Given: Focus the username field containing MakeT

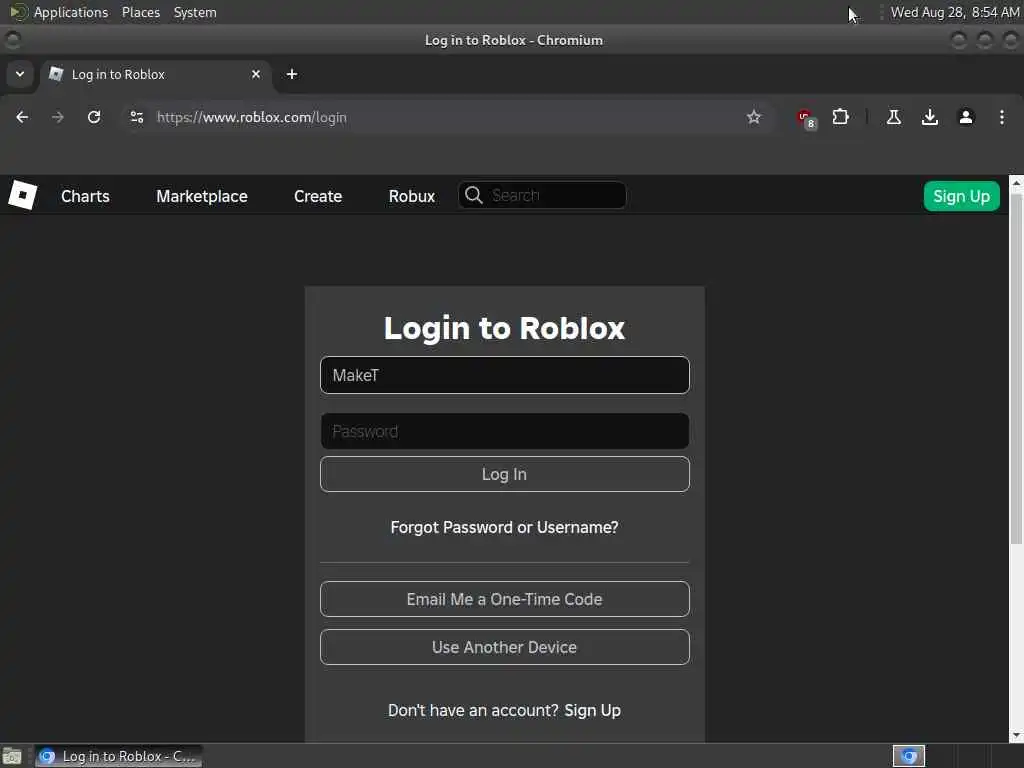Looking at the screenshot, I should click(505, 375).
